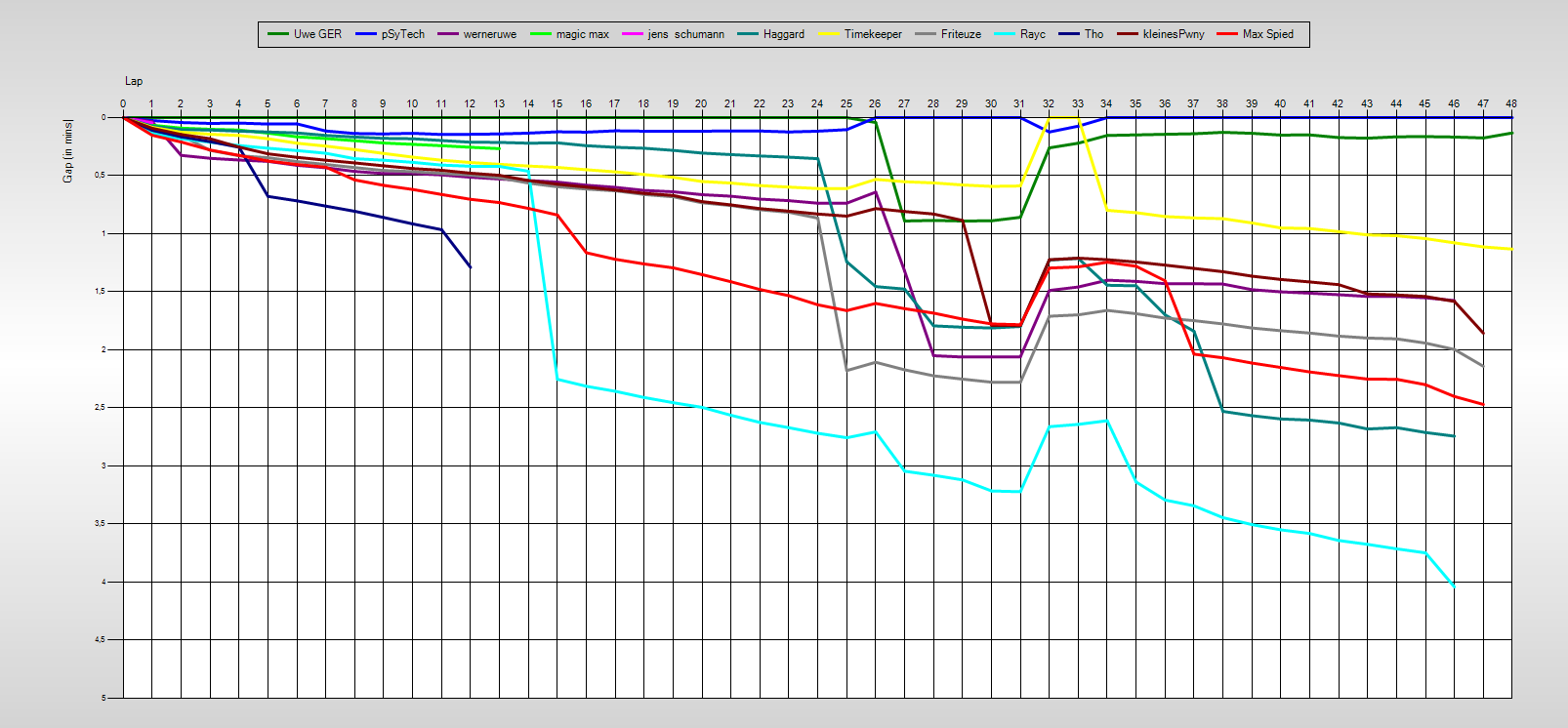Click lap number 8 on top axis
Viewport: 1568px width, 728px height.
[354, 103]
